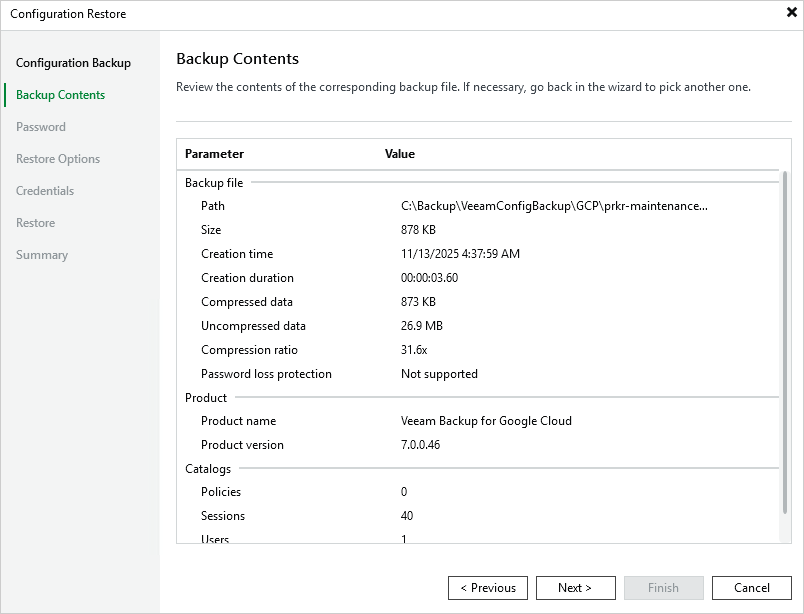Click the Not supported value
The height and width of the screenshot is (614, 804).
coord(439,374)
